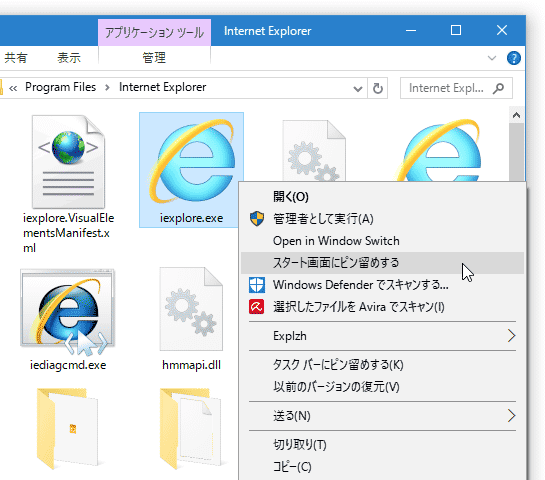Viewport: 545px width, 480px height.
Task: Select the partially hidden gear file icon
Action: [x=314, y=150]
